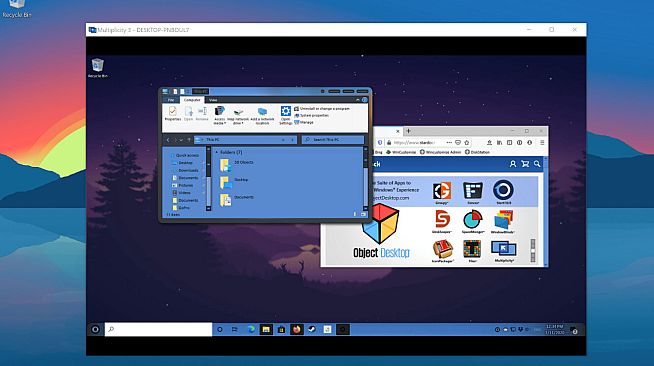654x366 pixels.
Task: Click the DeskScapes app icon
Action: [x=442, y=219]
